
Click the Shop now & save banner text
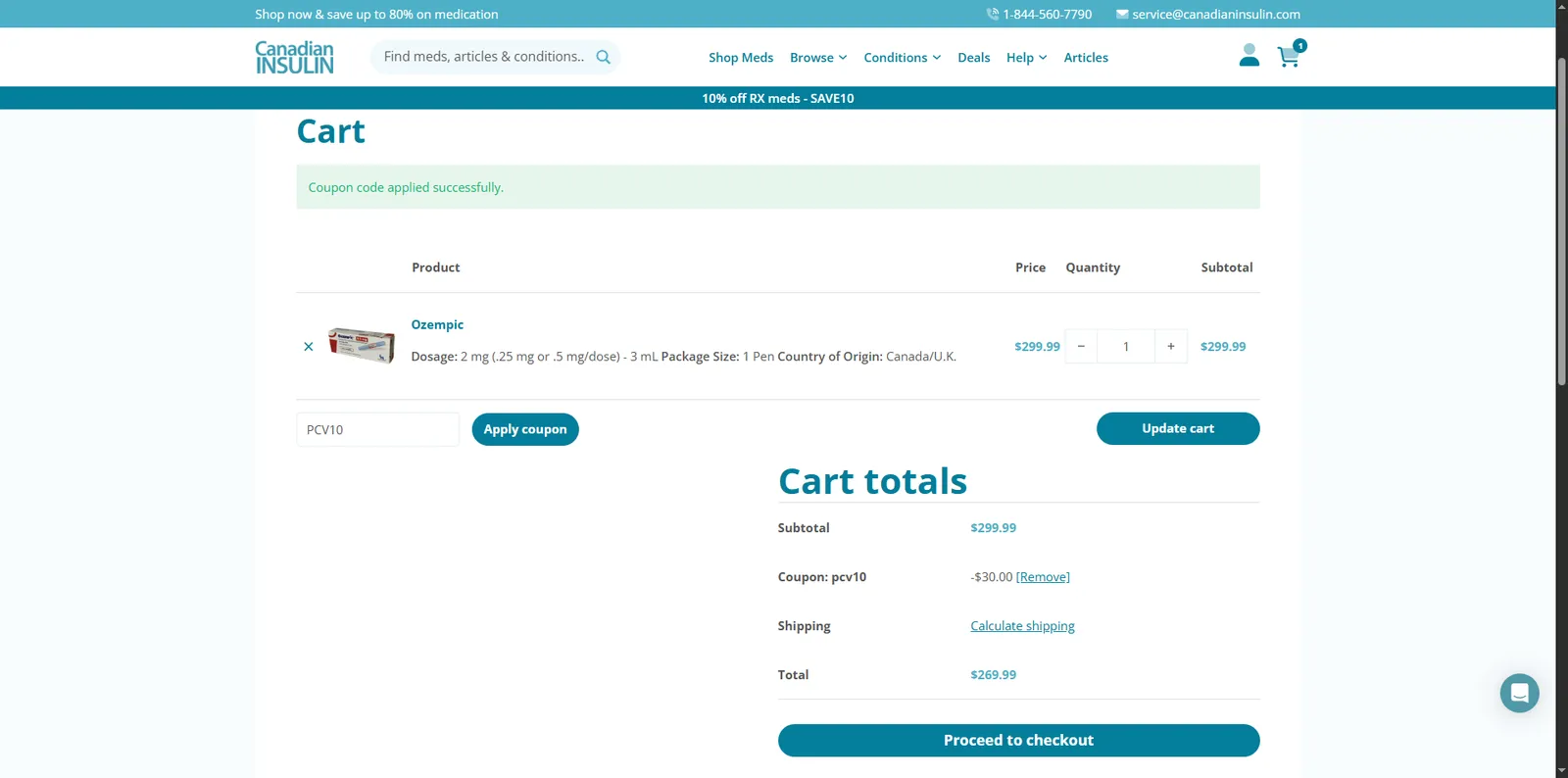[376, 14]
